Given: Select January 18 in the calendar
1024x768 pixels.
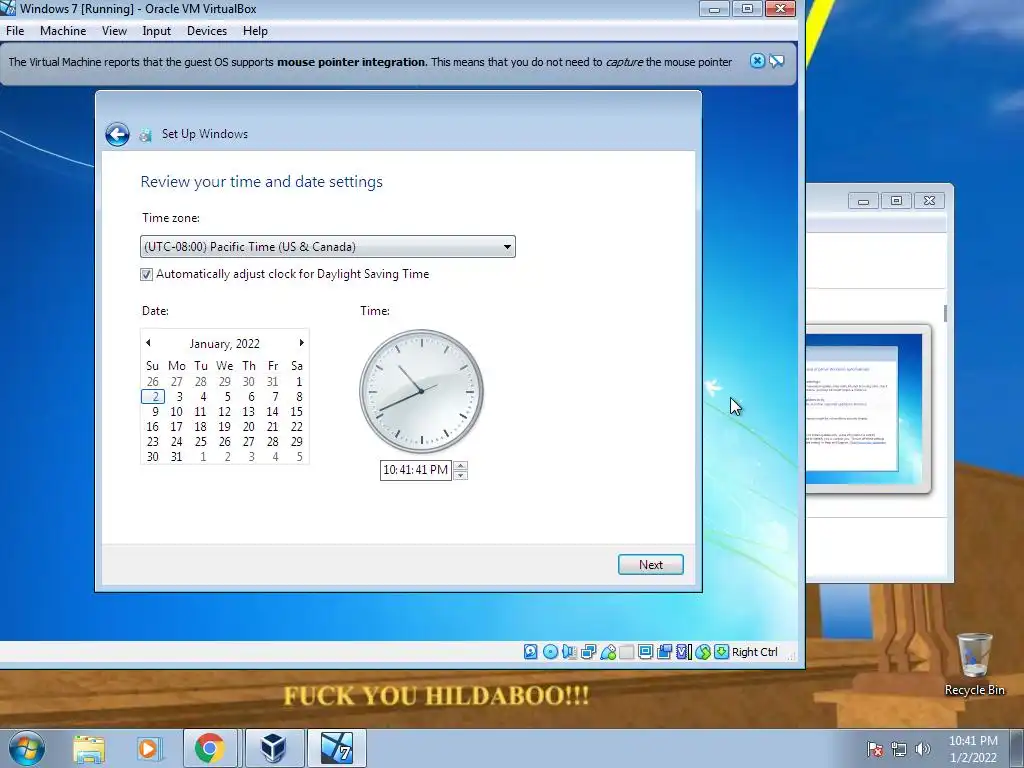Looking at the screenshot, I should tap(200, 426).
